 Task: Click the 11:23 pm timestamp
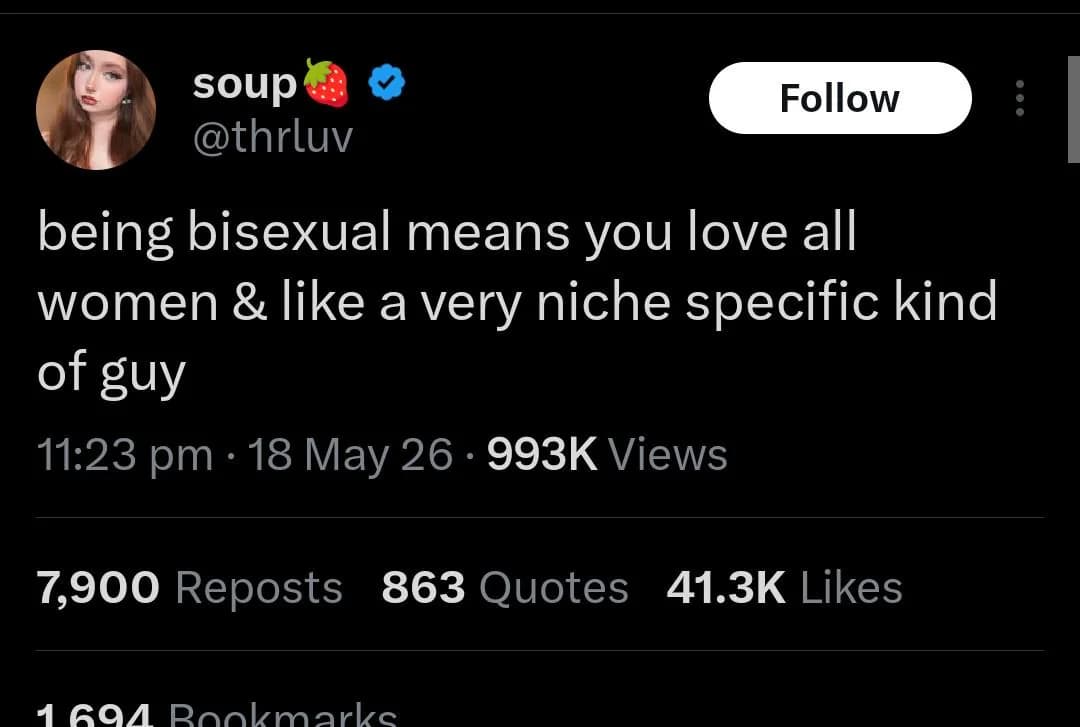(125, 455)
